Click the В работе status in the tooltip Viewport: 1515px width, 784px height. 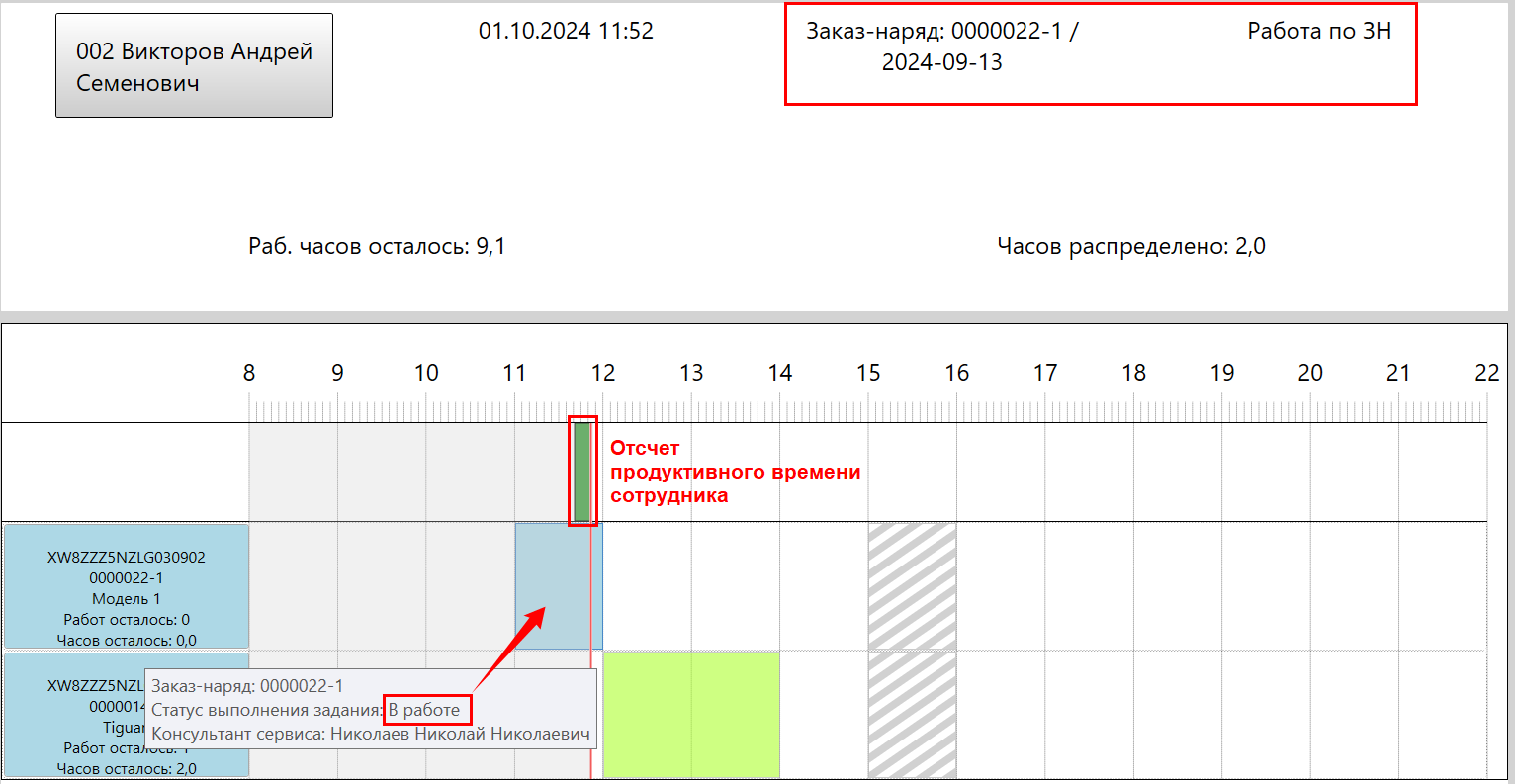click(x=424, y=710)
